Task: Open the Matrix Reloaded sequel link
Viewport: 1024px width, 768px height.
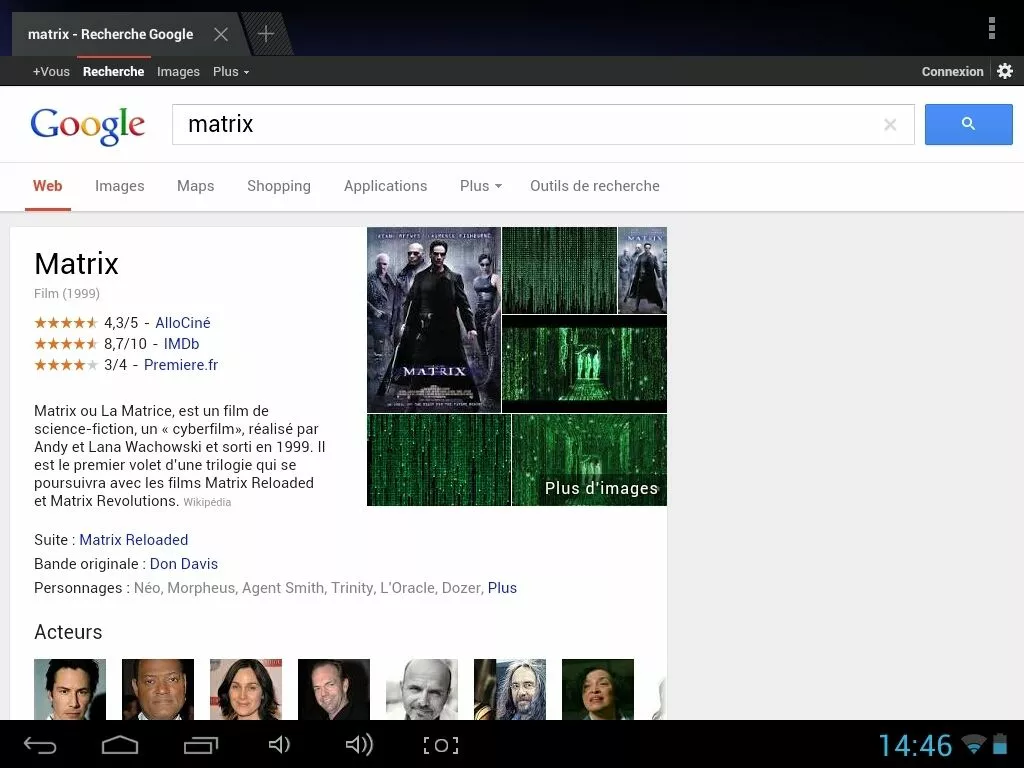Action: click(x=134, y=540)
